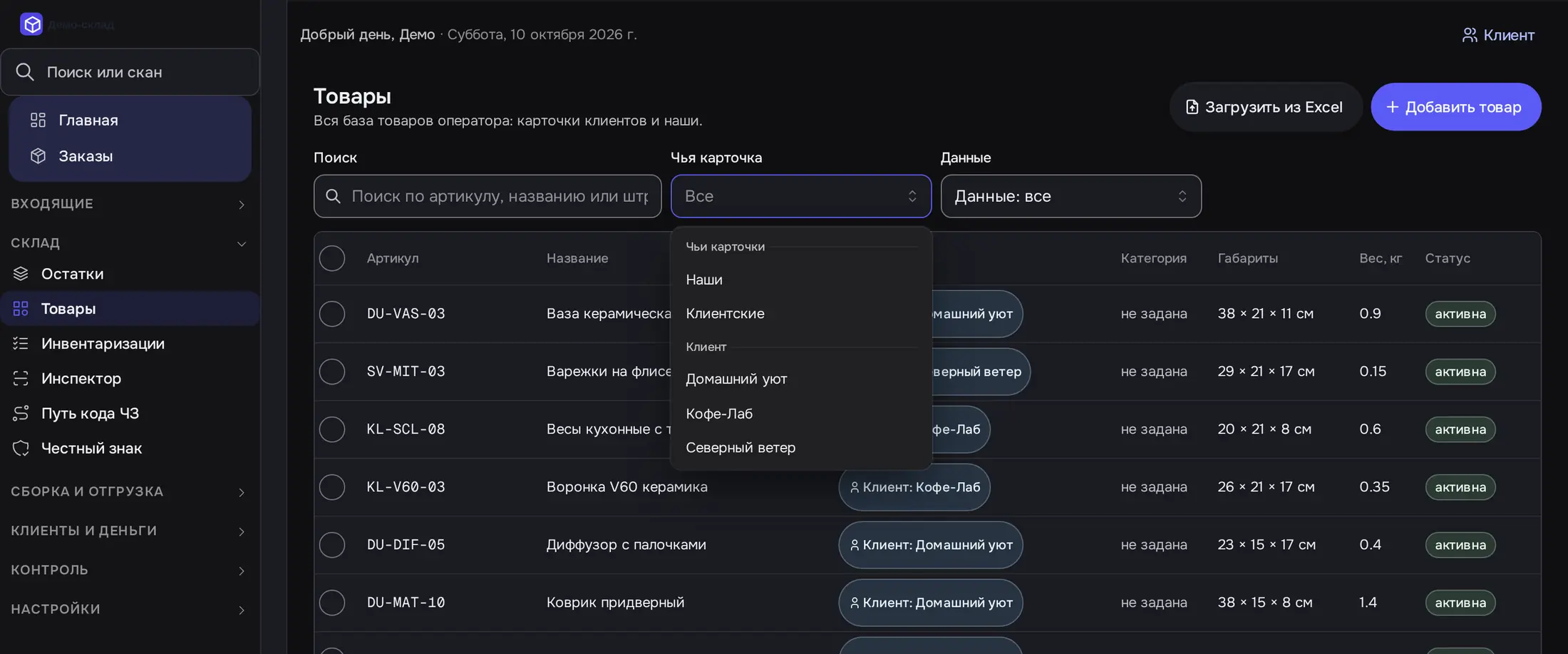
Task: Open the Инвентаризации page link
Action: point(129,343)
